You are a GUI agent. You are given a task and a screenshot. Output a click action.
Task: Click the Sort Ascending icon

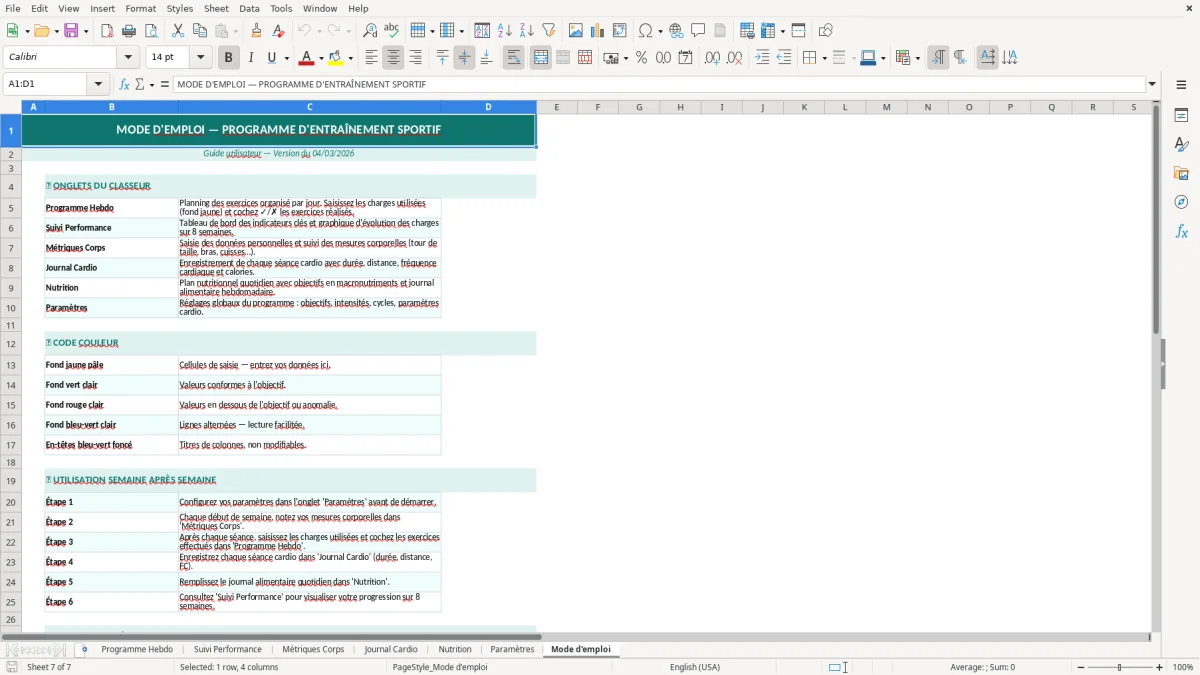tap(505, 31)
